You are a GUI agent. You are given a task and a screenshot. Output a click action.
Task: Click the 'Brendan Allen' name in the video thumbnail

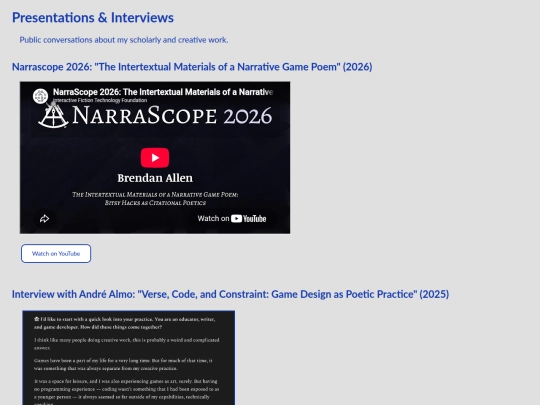155,178
